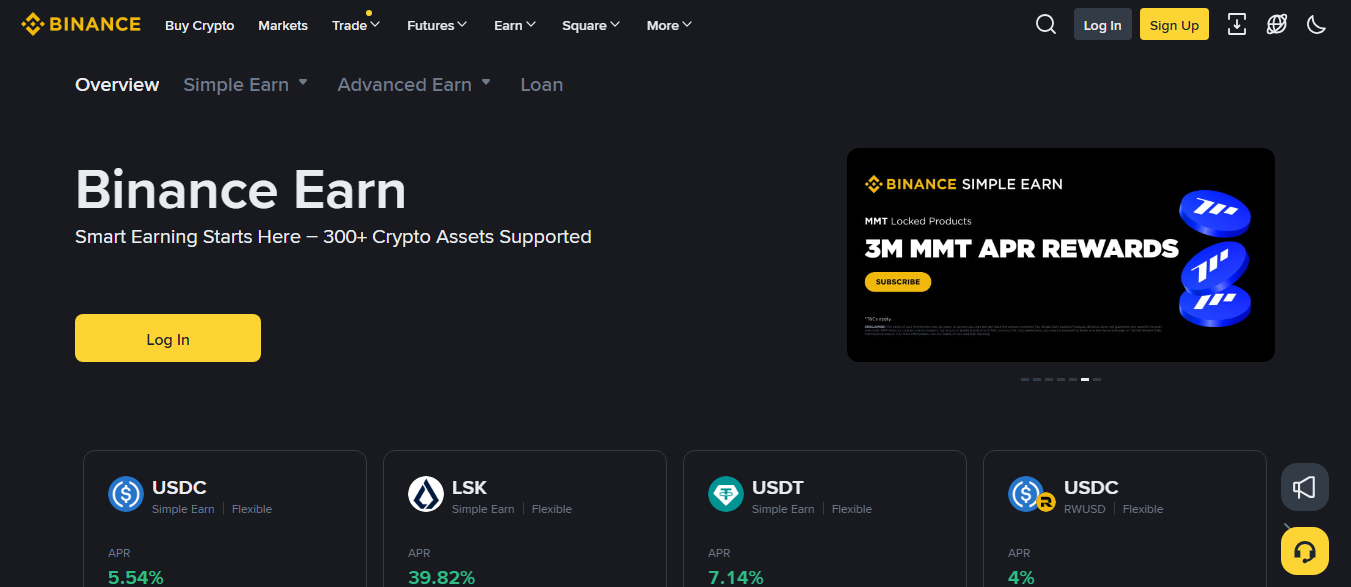Open the USDC RWUSD card title
Viewport: 1351px width, 587px height.
1091,488
